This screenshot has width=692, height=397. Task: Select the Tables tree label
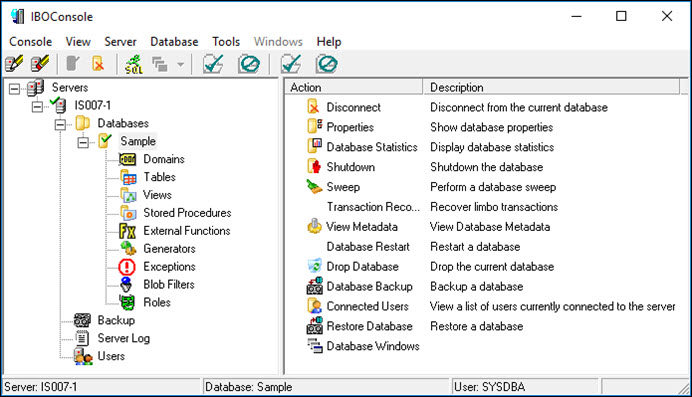click(159, 177)
